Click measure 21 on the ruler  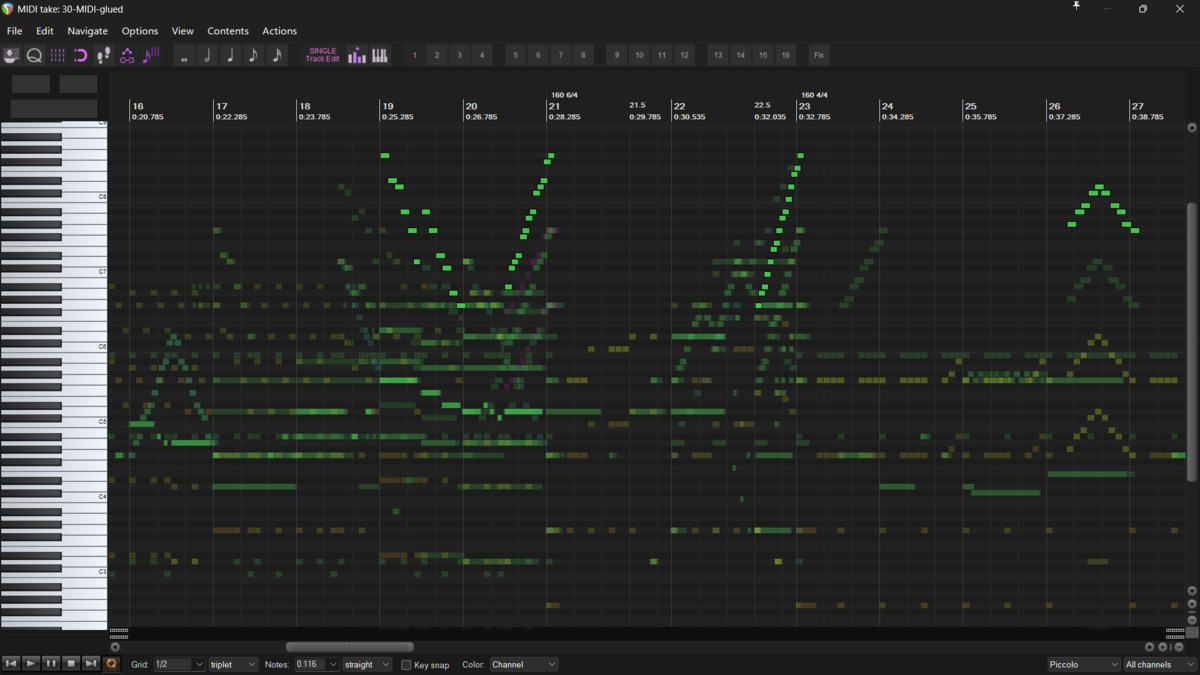[x=554, y=106]
